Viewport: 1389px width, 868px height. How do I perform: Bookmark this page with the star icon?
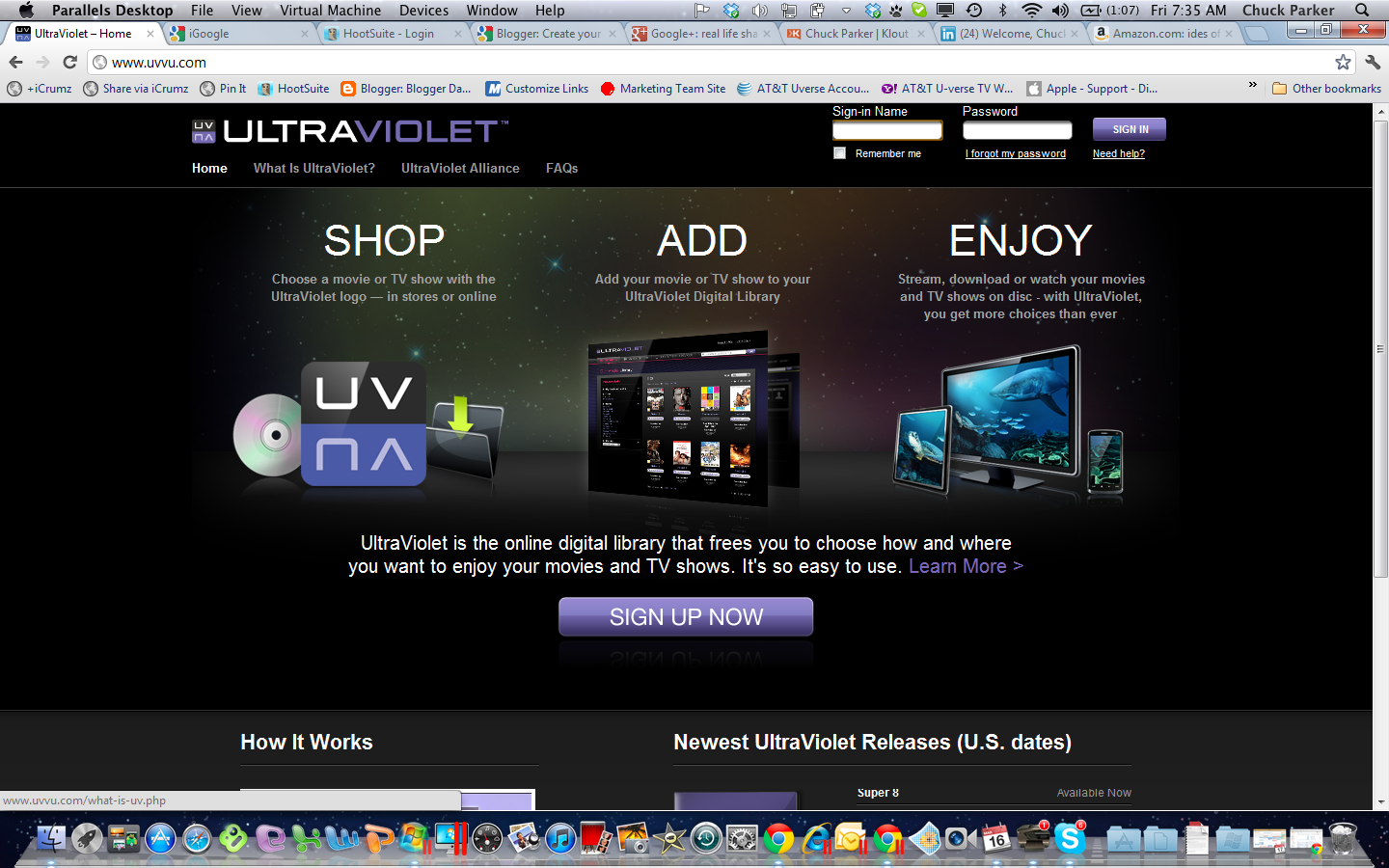pyautogui.click(x=1343, y=62)
